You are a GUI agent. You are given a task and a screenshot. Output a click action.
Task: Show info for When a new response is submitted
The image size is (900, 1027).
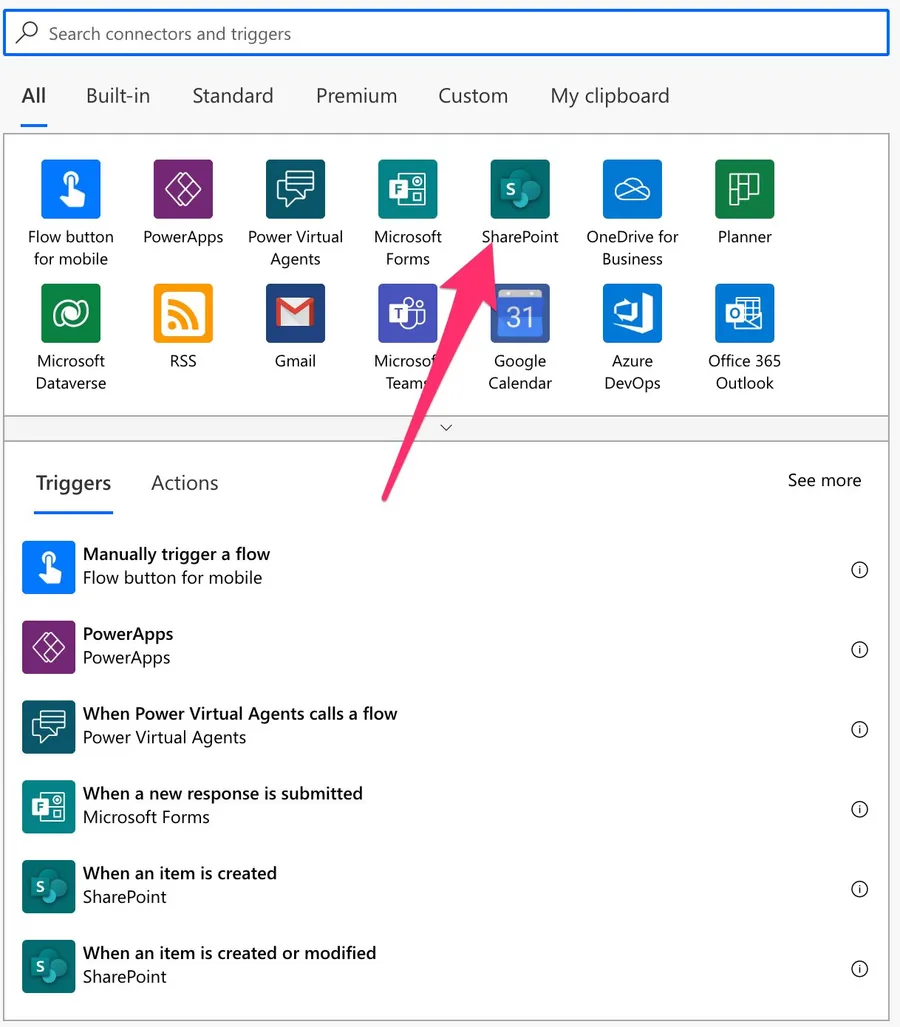click(x=858, y=809)
